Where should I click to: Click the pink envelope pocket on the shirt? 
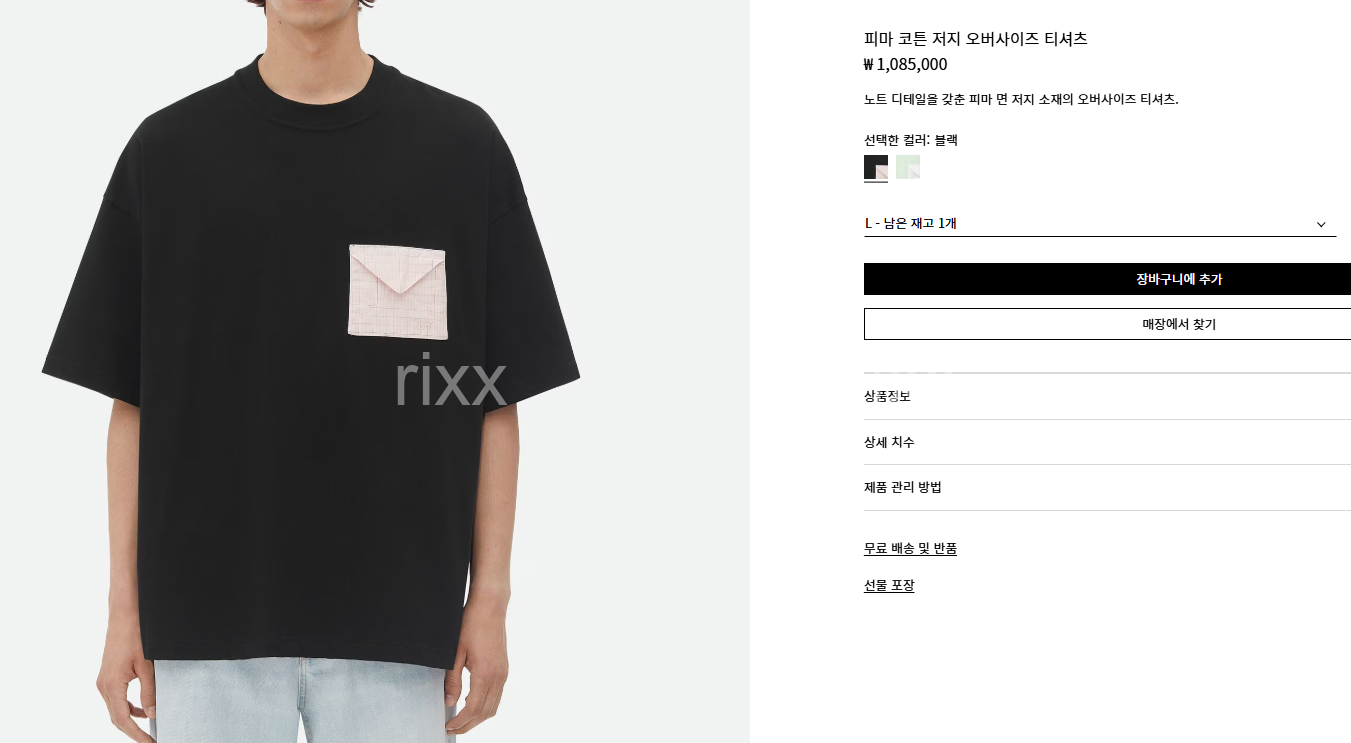click(397, 292)
